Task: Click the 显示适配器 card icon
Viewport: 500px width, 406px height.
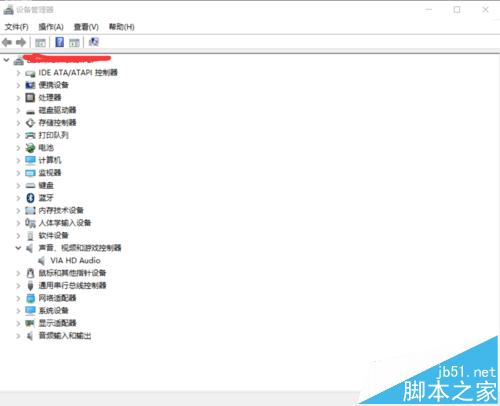Action: (x=30, y=323)
